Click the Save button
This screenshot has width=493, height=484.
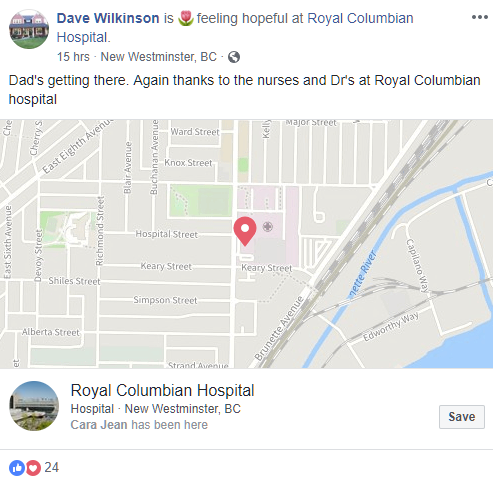point(462,417)
